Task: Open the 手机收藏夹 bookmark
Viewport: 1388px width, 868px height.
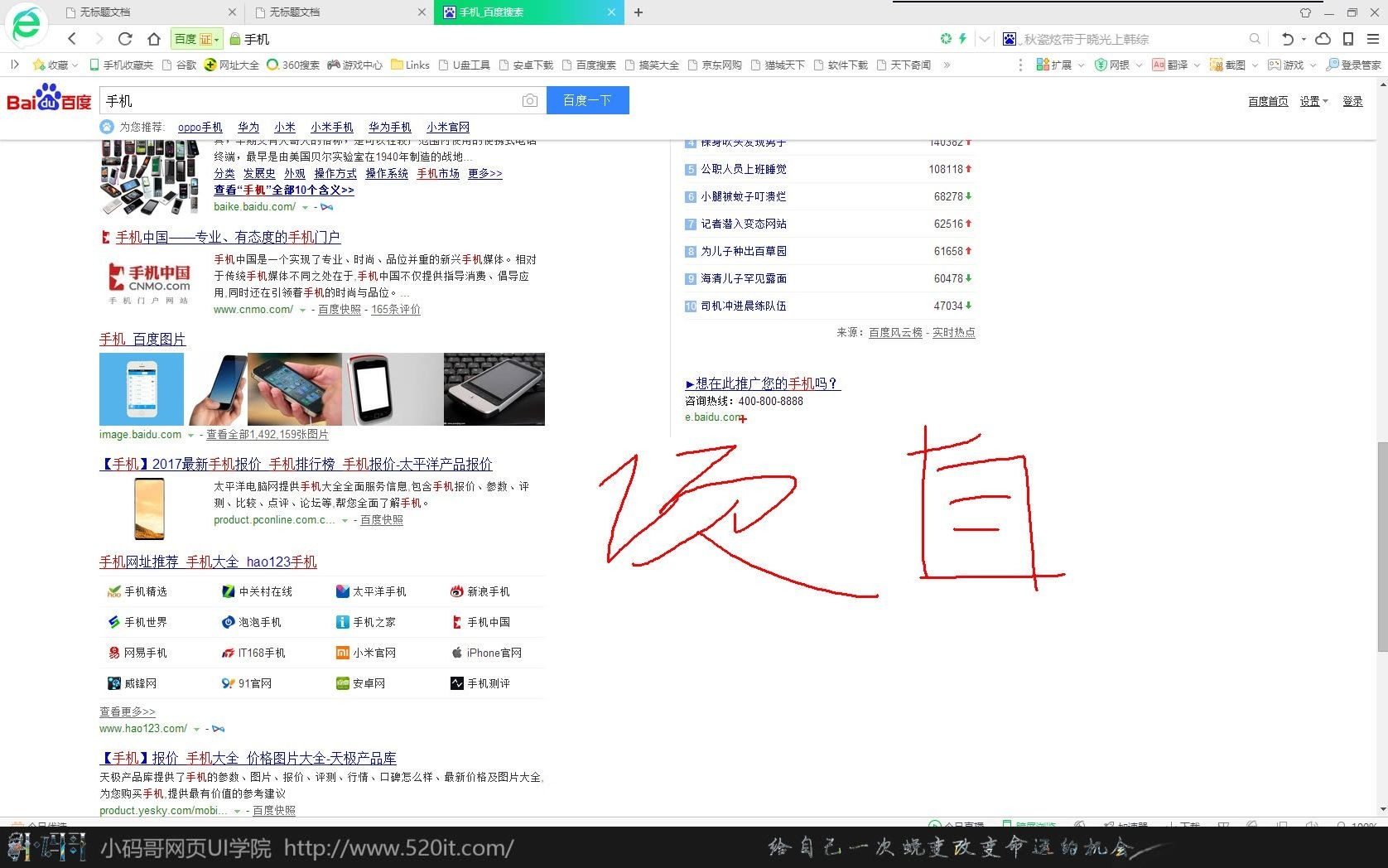Action: pyautogui.click(x=122, y=65)
